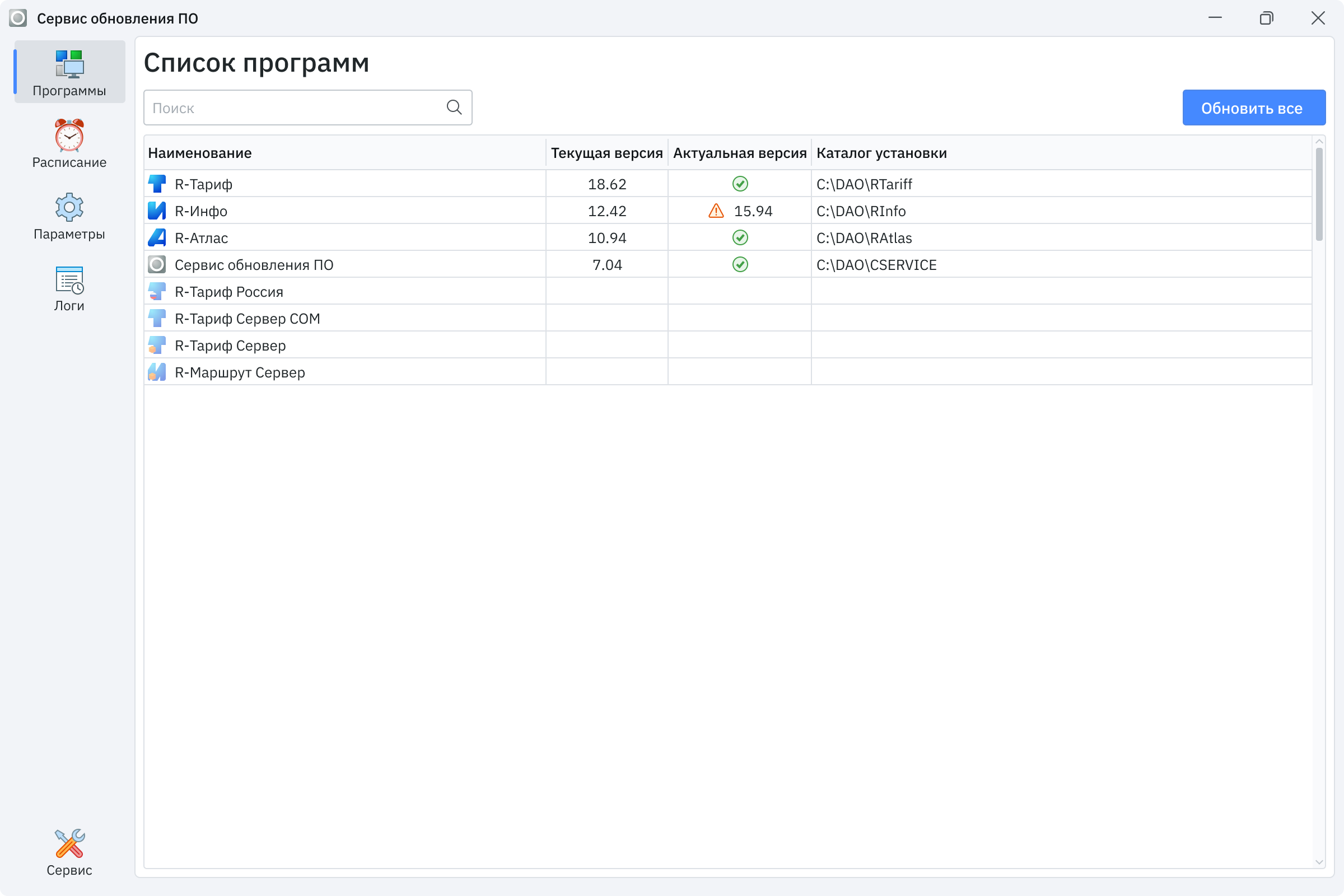Open the Логи icon
The image size is (1344, 896).
[x=69, y=280]
